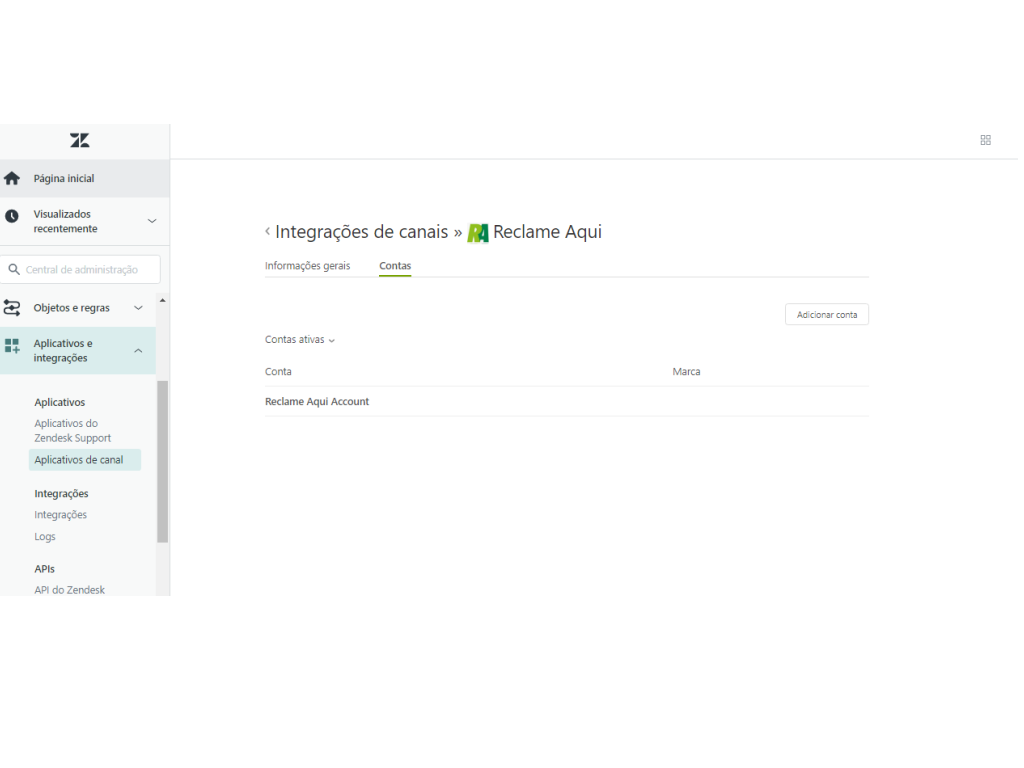Click the home icon beside Página inicial
Image resolution: width=1024 pixels, height=768 pixels.
tap(12, 179)
